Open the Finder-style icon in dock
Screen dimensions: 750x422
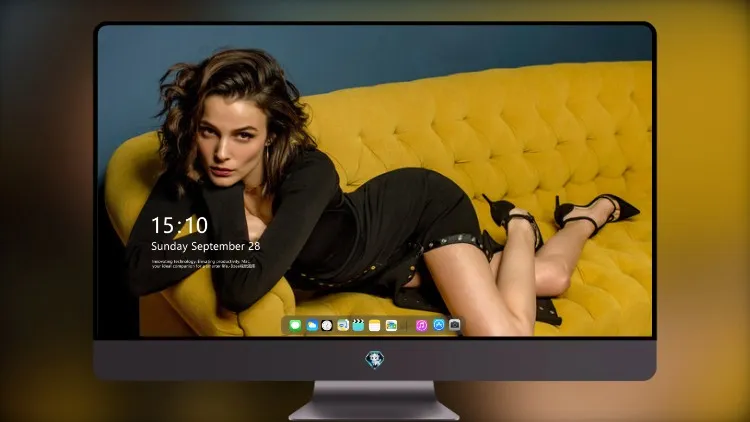[x=343, y=325]
